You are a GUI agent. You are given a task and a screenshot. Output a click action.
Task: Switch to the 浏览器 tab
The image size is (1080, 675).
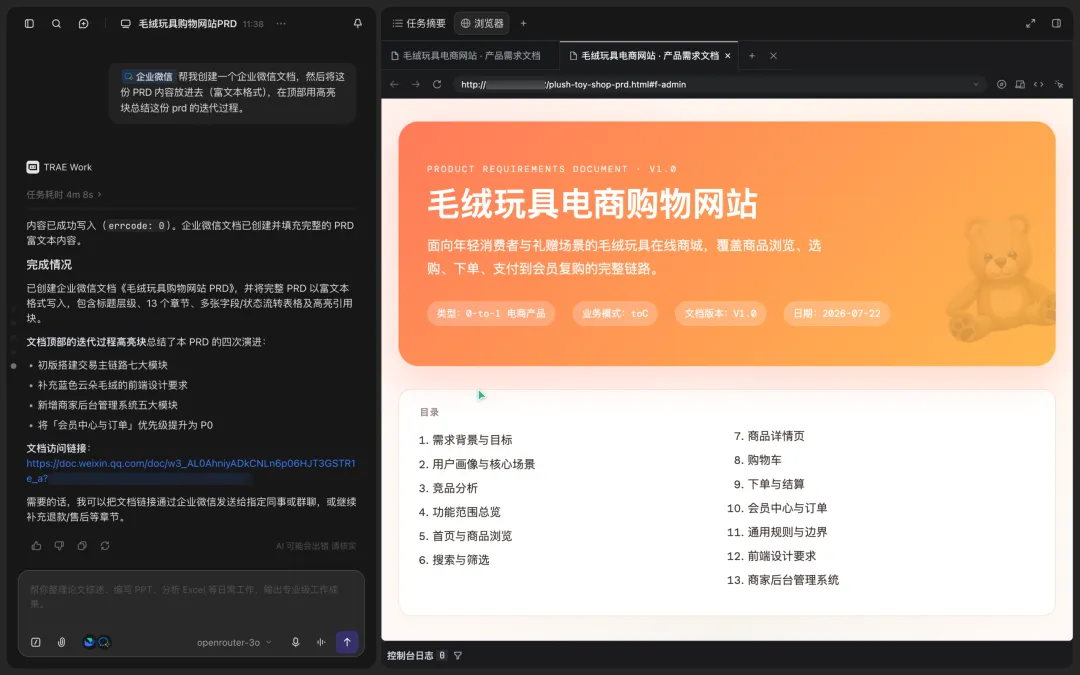(x=481, y=23)
